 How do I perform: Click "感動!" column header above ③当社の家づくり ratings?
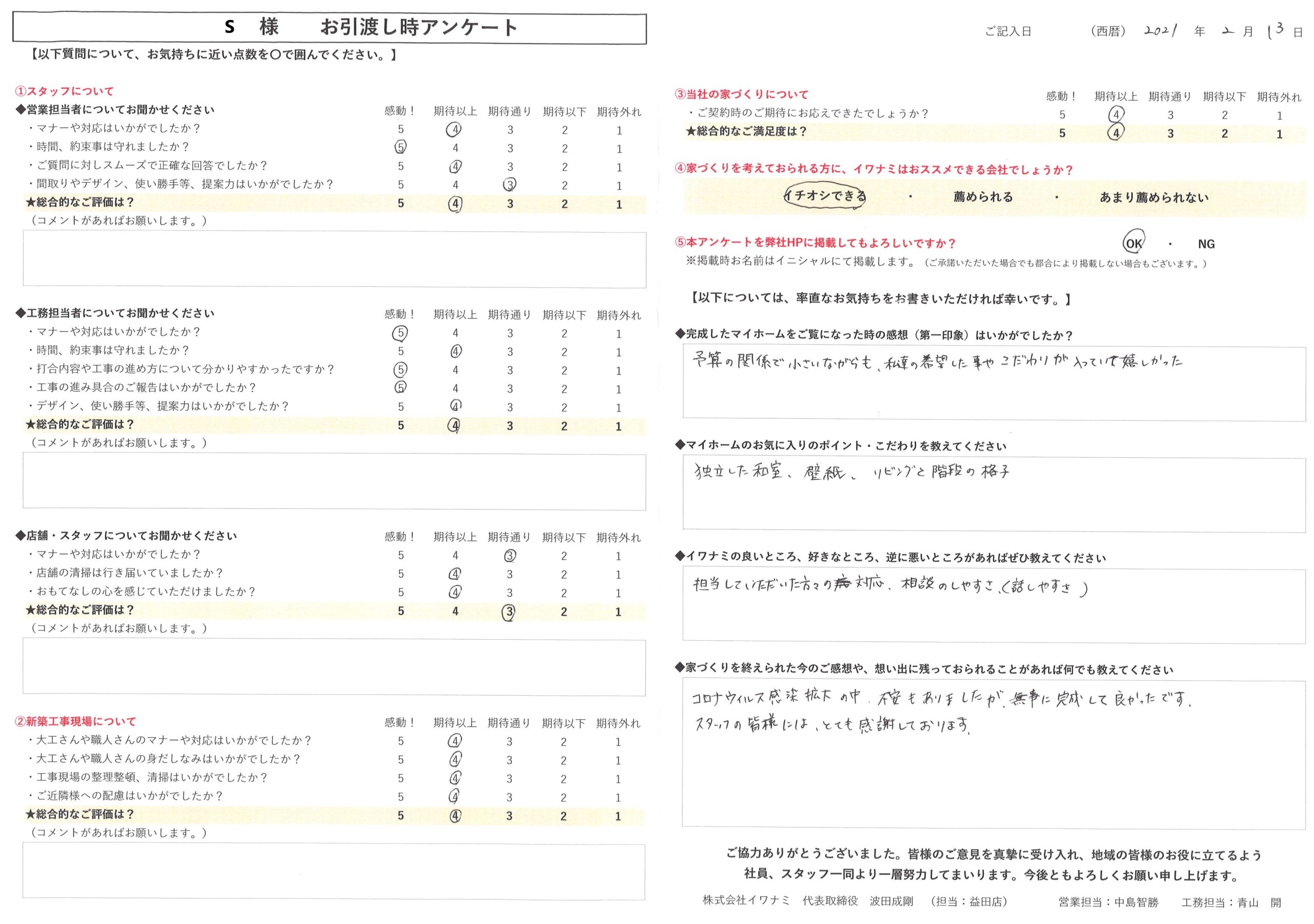pyautogui.click(x=1062, y=96)
